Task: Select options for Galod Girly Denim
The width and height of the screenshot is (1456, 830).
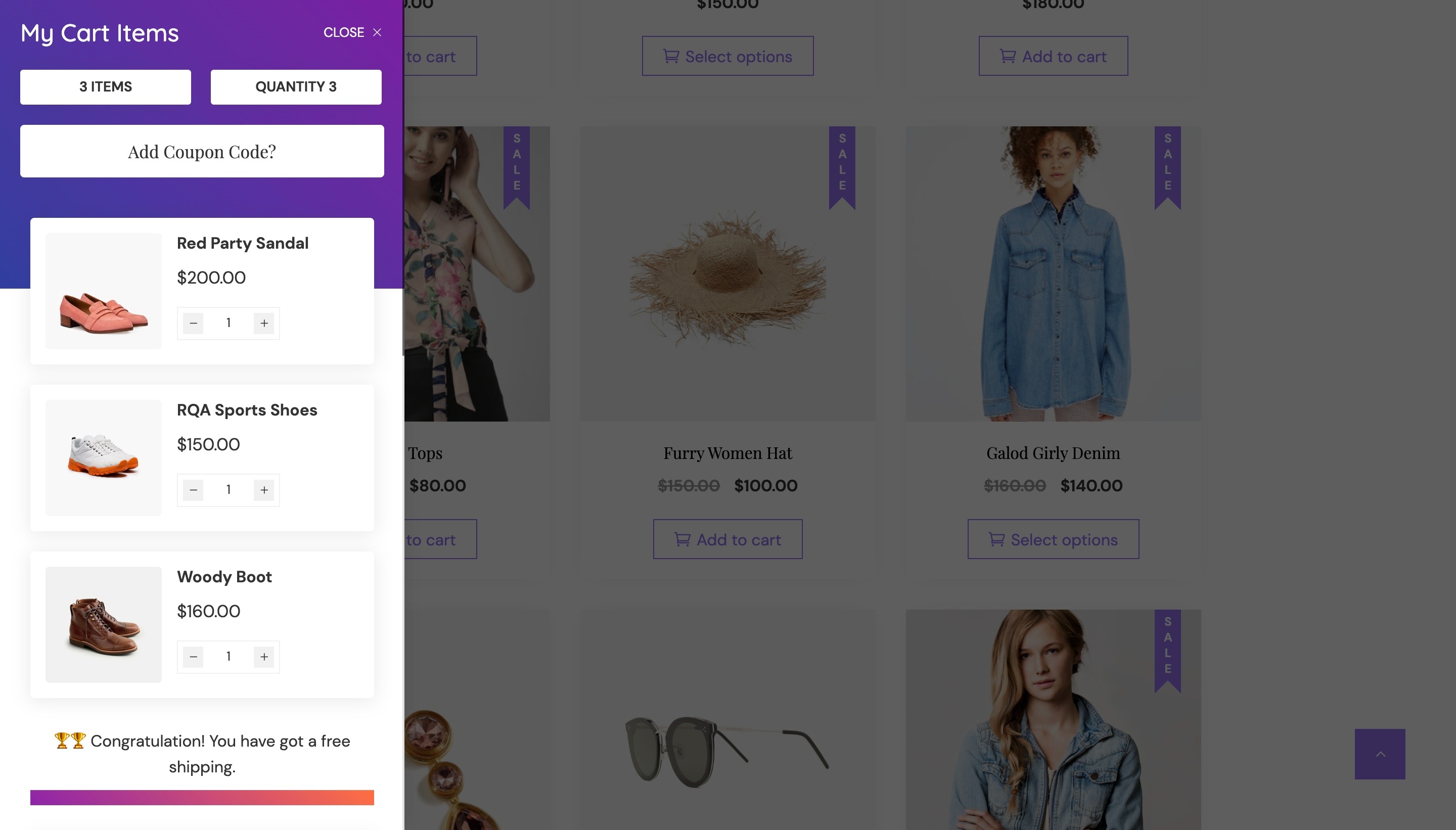Action: point(1053,539)
